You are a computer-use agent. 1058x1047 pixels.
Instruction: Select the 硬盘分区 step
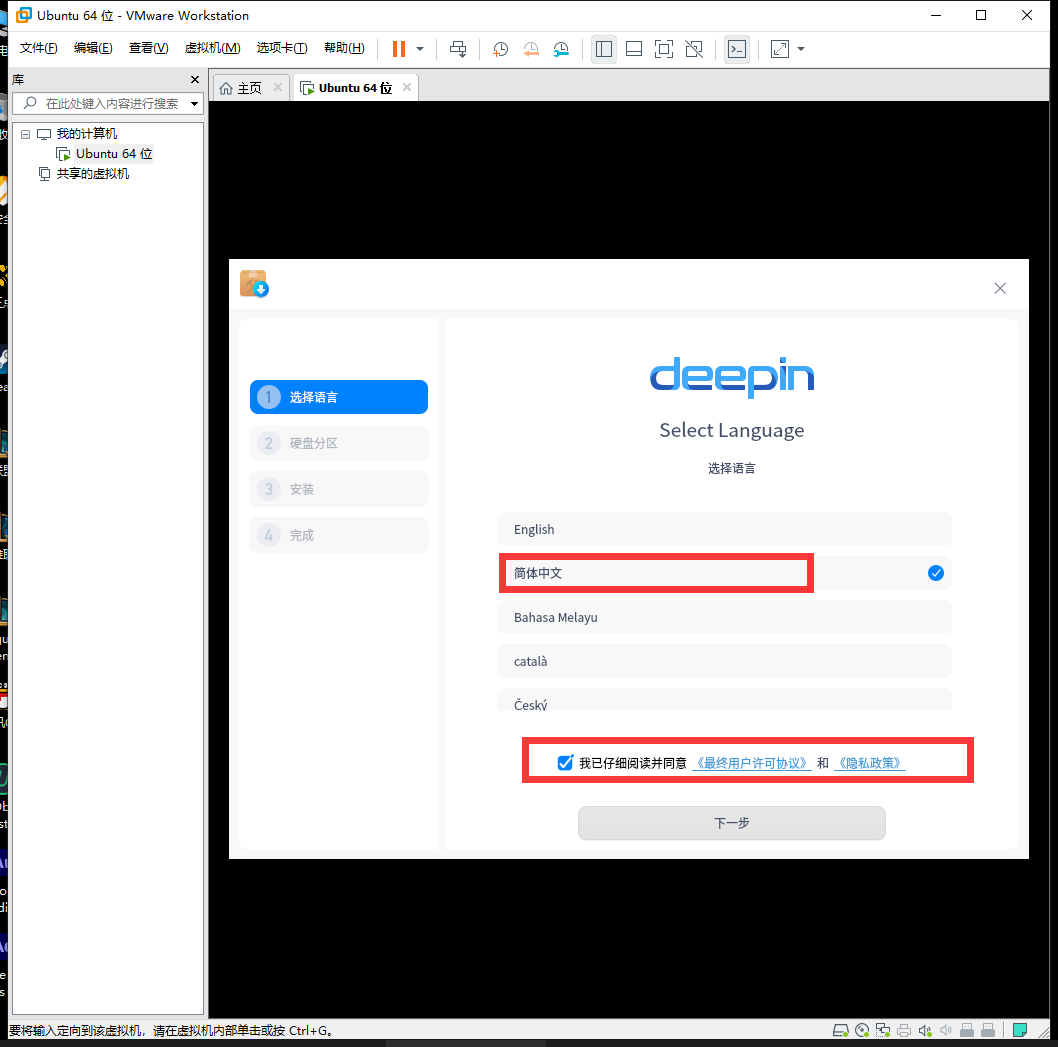pyautogui.click(x=339, y=443)
